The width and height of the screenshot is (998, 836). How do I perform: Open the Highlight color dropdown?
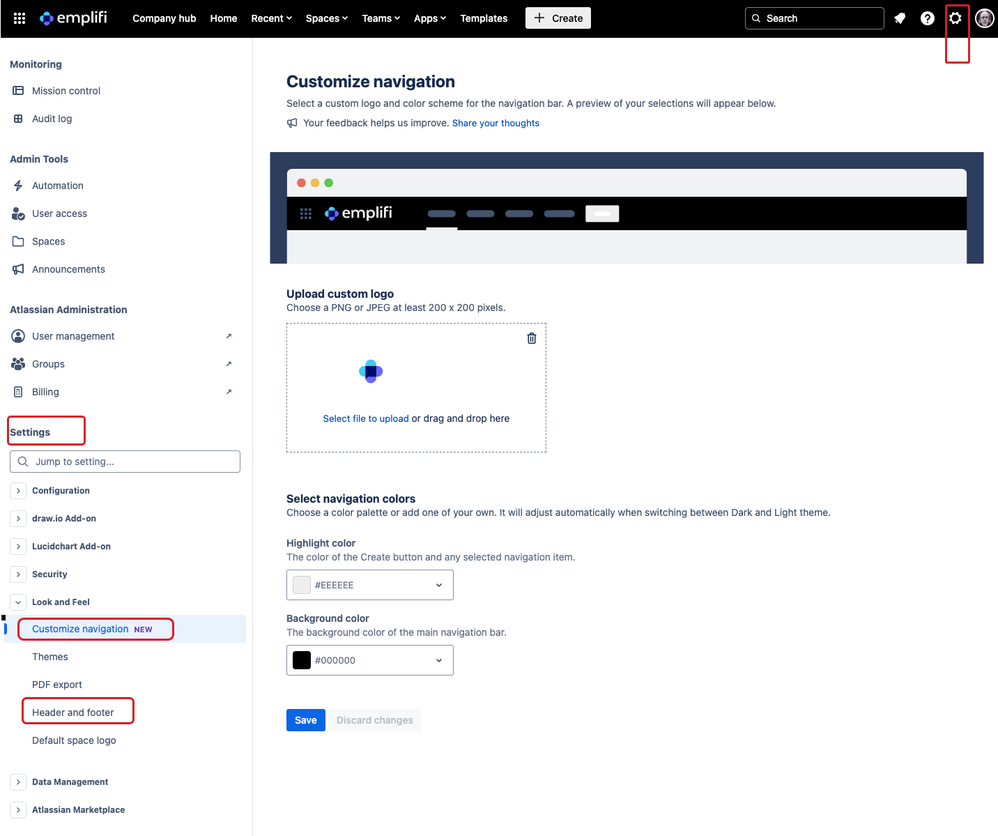370,585
